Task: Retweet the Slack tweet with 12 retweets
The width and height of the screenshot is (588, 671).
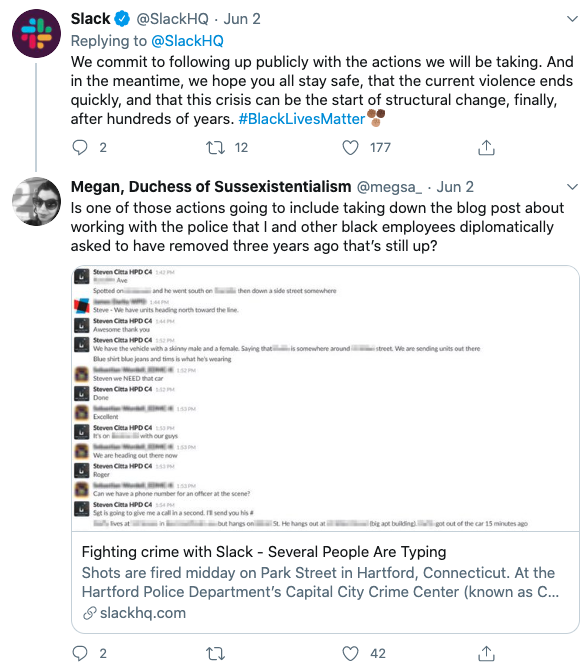Action: 215,148
